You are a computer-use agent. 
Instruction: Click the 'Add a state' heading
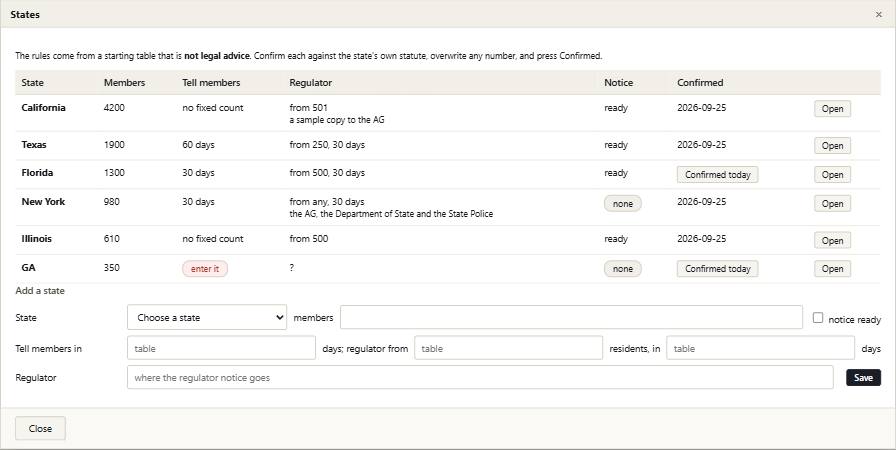pos(40,291)
